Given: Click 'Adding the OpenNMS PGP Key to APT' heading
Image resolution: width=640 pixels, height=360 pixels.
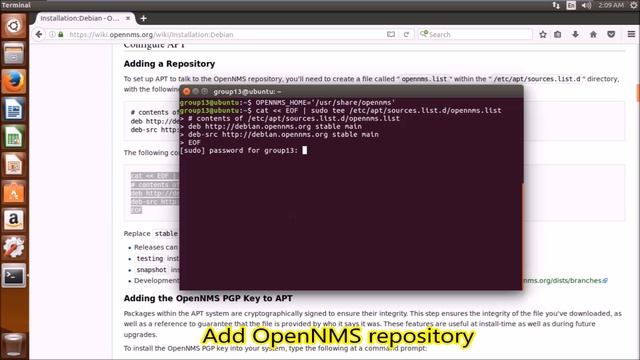Looking at the screenshot, I should pyautogui.click(x=208, y=298).
